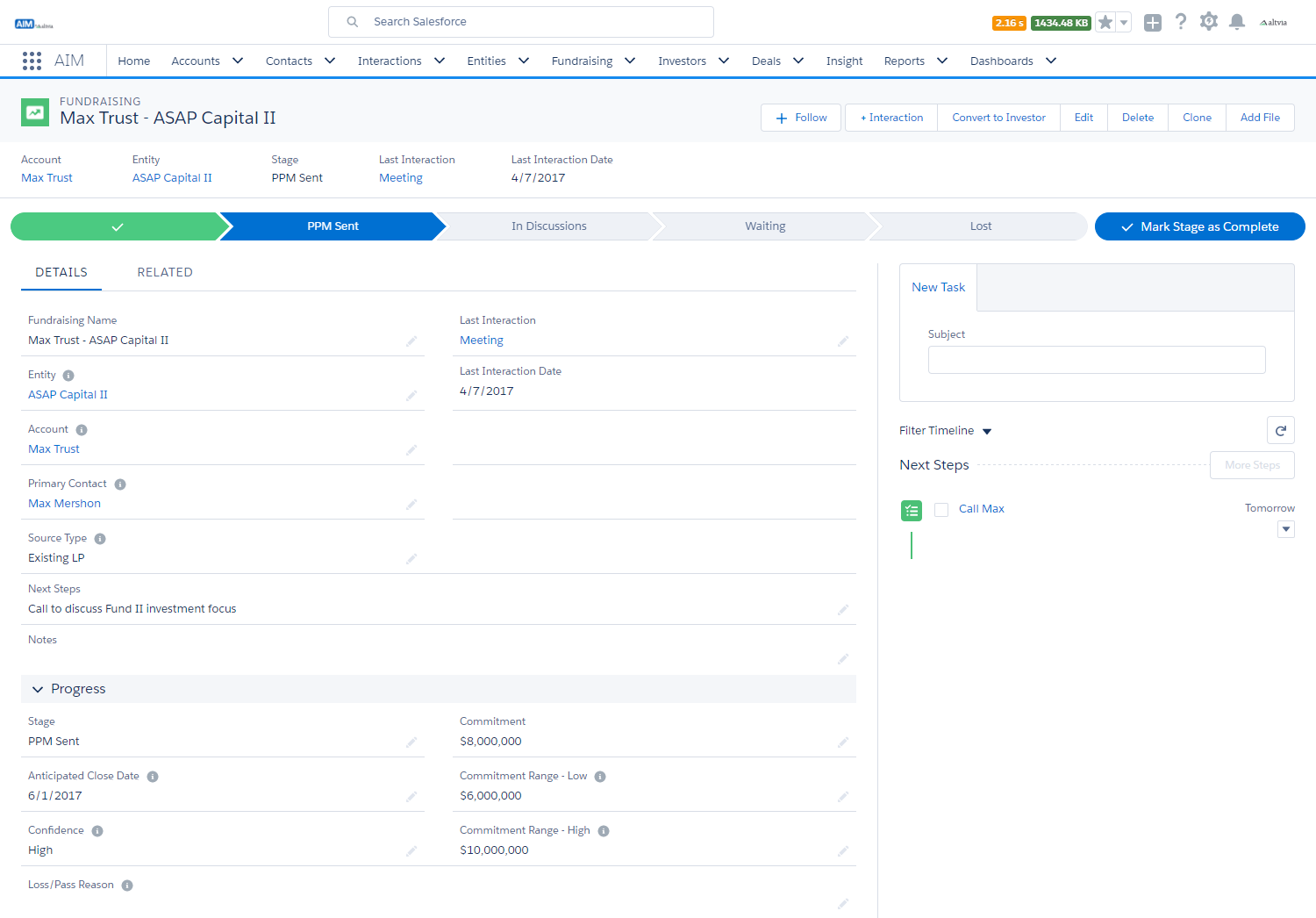1316x918 pixels.
Task: Open the Filter Timeline dropdown
Action: [x=986, y=431]
